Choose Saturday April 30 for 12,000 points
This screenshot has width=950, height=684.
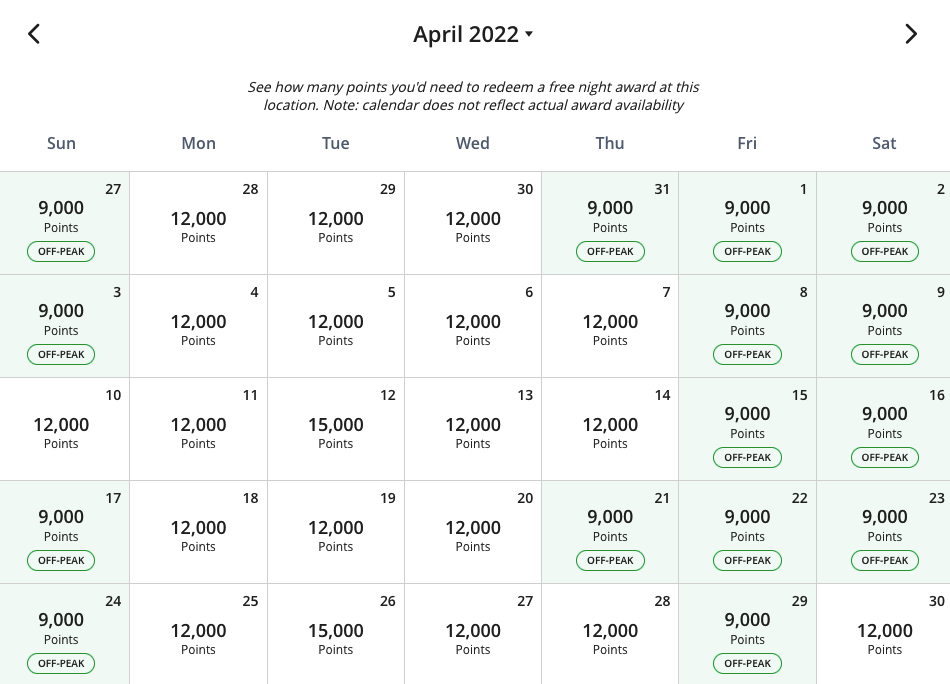pyautogui.click(x=883, y=634)
